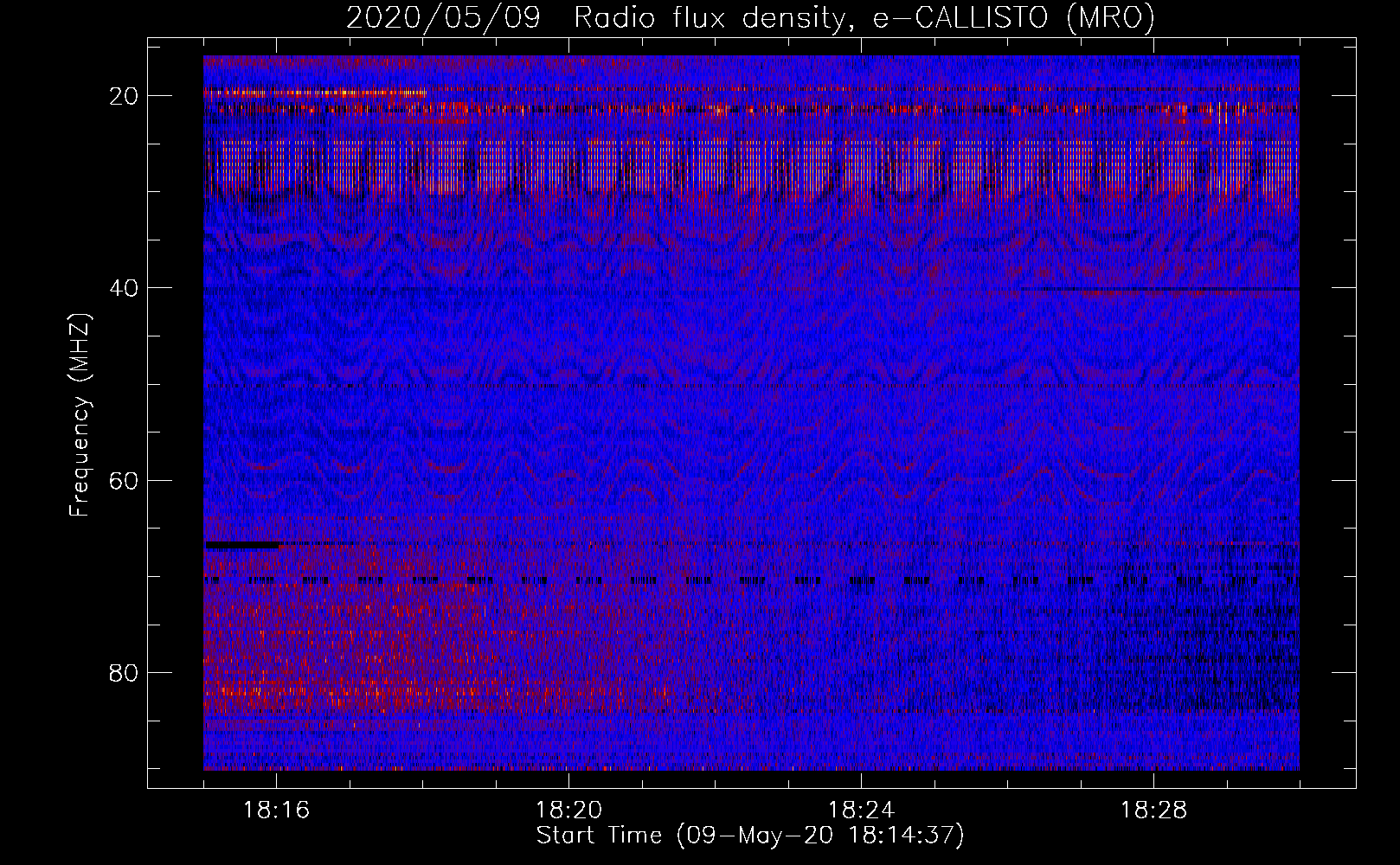1400x865 pixels.
Task: Click the 20 MHz frequency tick label
Action: pyautogui.click(x=125, y=96)
